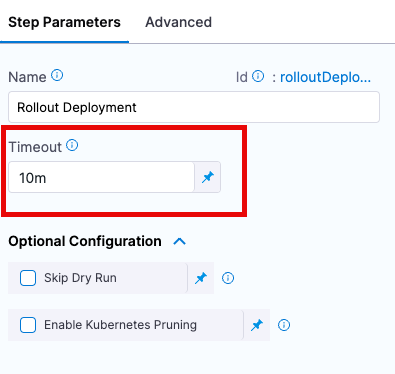Tick the Enable Kubernetes Pruning checkbox

(28, 325)
